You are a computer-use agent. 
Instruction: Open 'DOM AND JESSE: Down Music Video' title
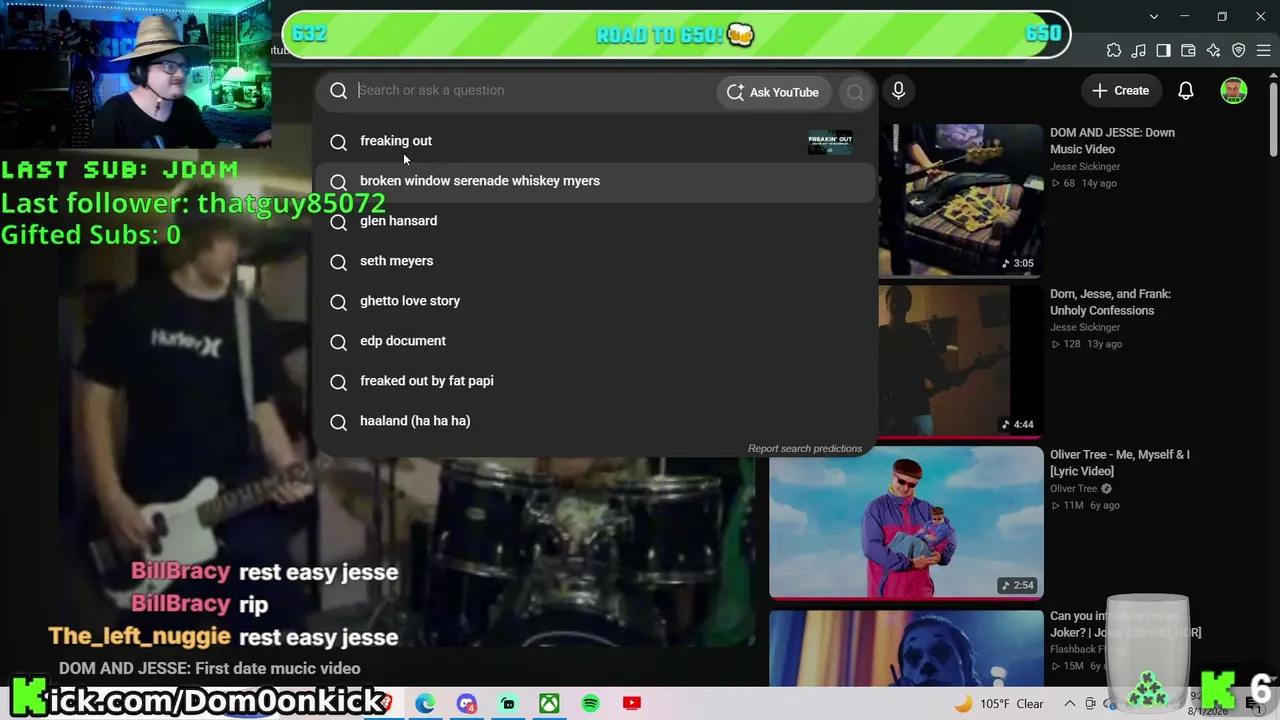tap(1112, 141)
